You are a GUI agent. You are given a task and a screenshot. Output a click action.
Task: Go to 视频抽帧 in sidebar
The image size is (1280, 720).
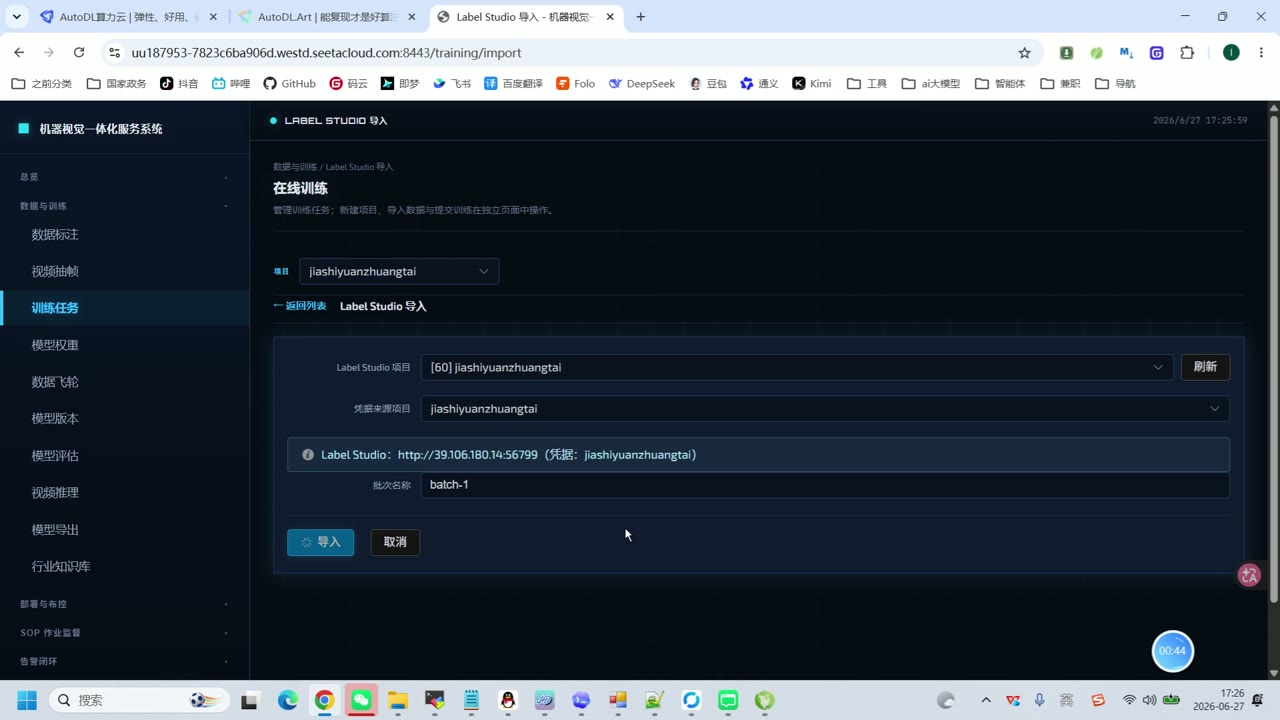55,271
